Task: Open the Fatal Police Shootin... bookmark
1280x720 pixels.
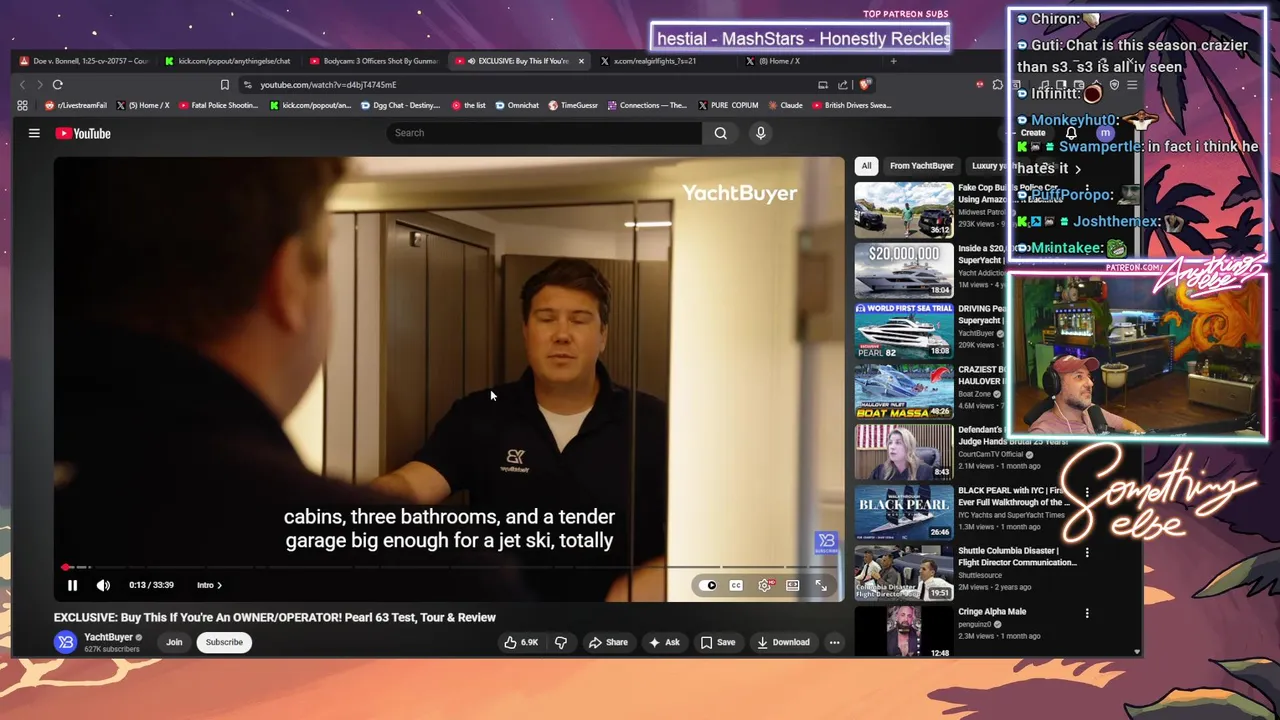Action: [218, 105]
